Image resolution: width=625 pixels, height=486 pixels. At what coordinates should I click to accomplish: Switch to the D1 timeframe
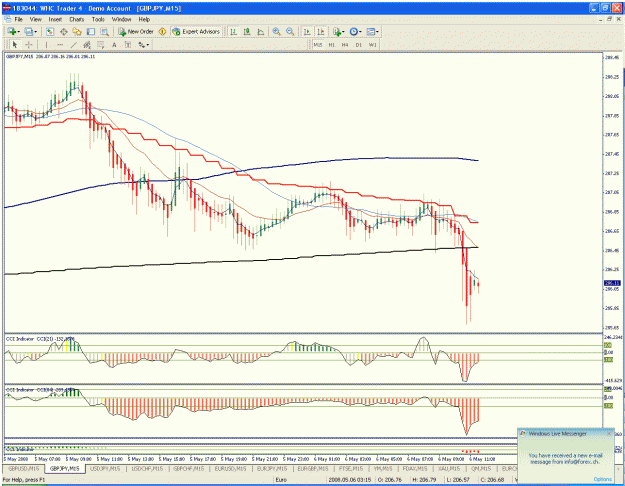click(x=359, y=45)
